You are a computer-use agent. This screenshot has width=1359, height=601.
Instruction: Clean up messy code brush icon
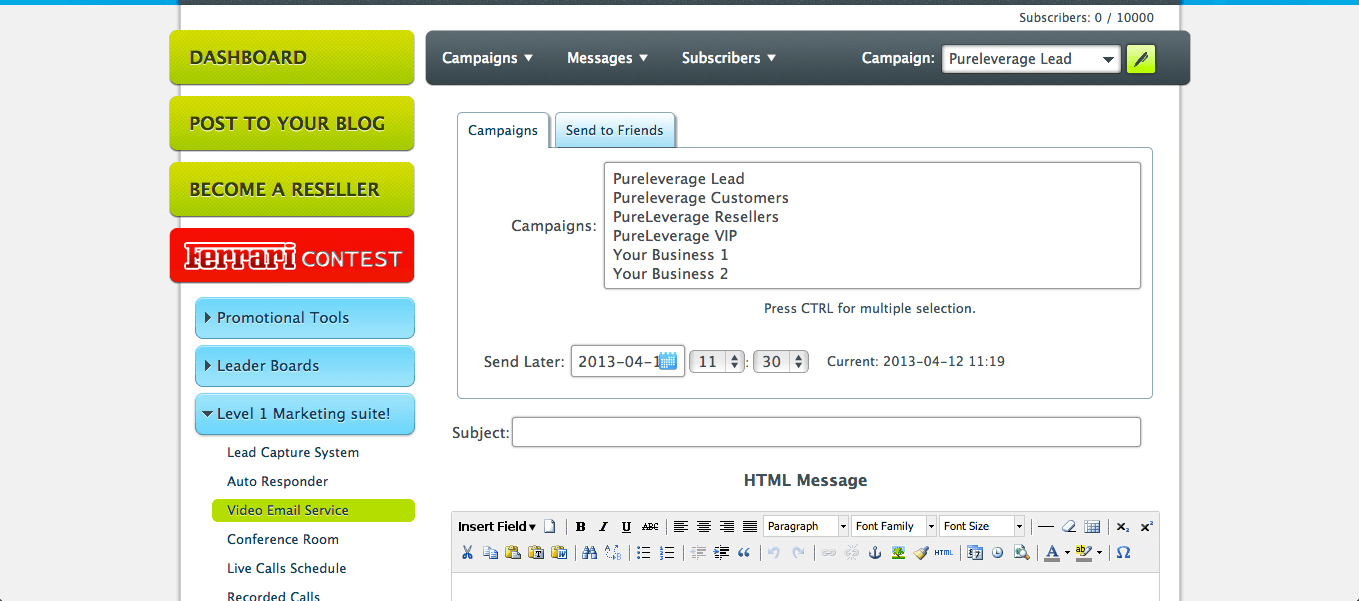click(921, 552)
